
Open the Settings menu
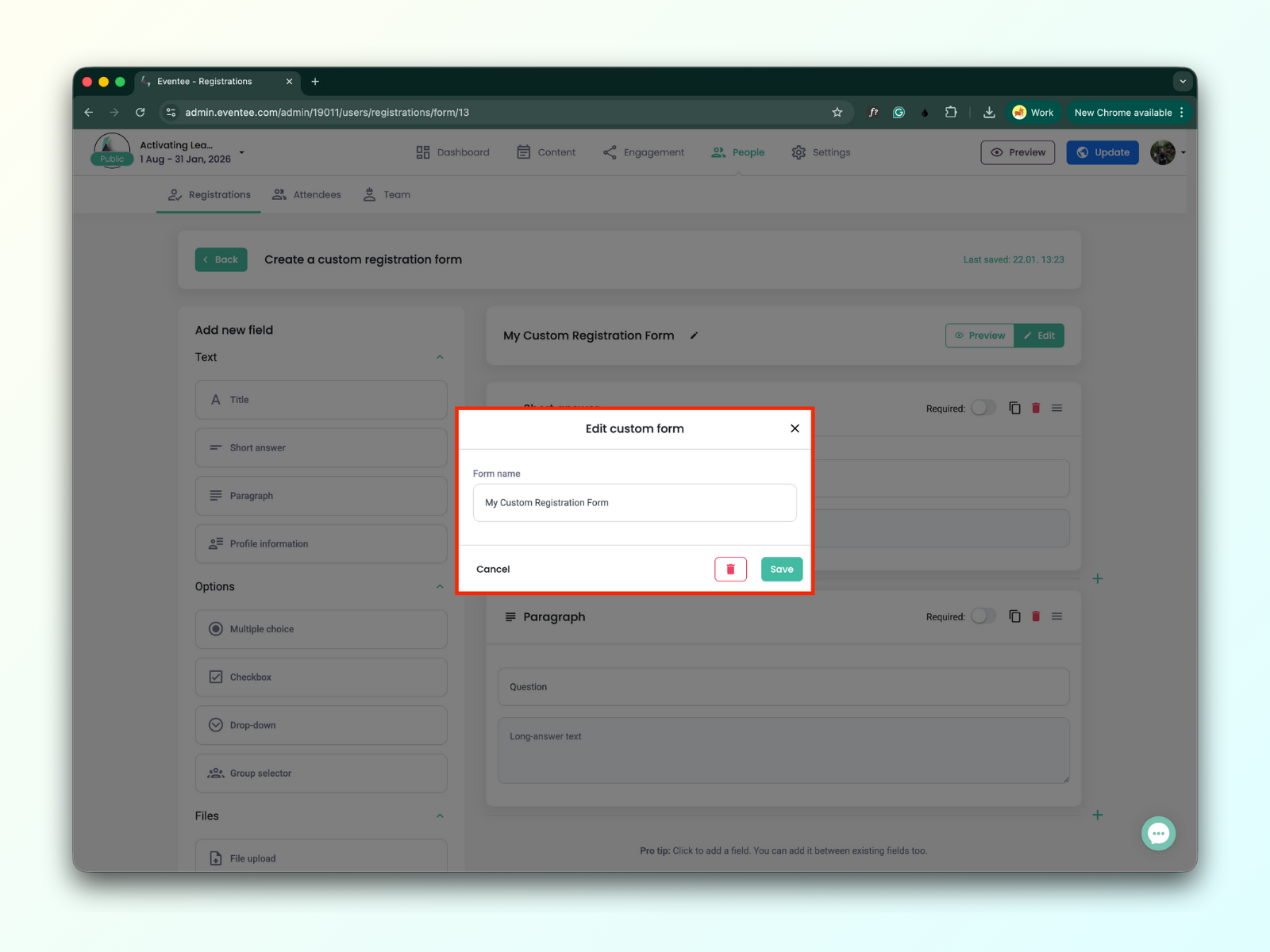(x=821, y=152)
